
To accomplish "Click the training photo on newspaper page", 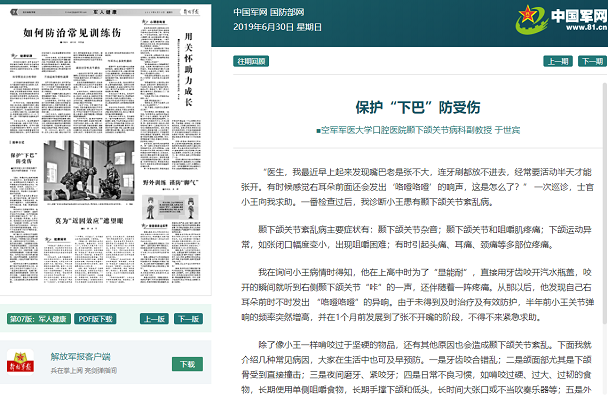I will (89, 171).
